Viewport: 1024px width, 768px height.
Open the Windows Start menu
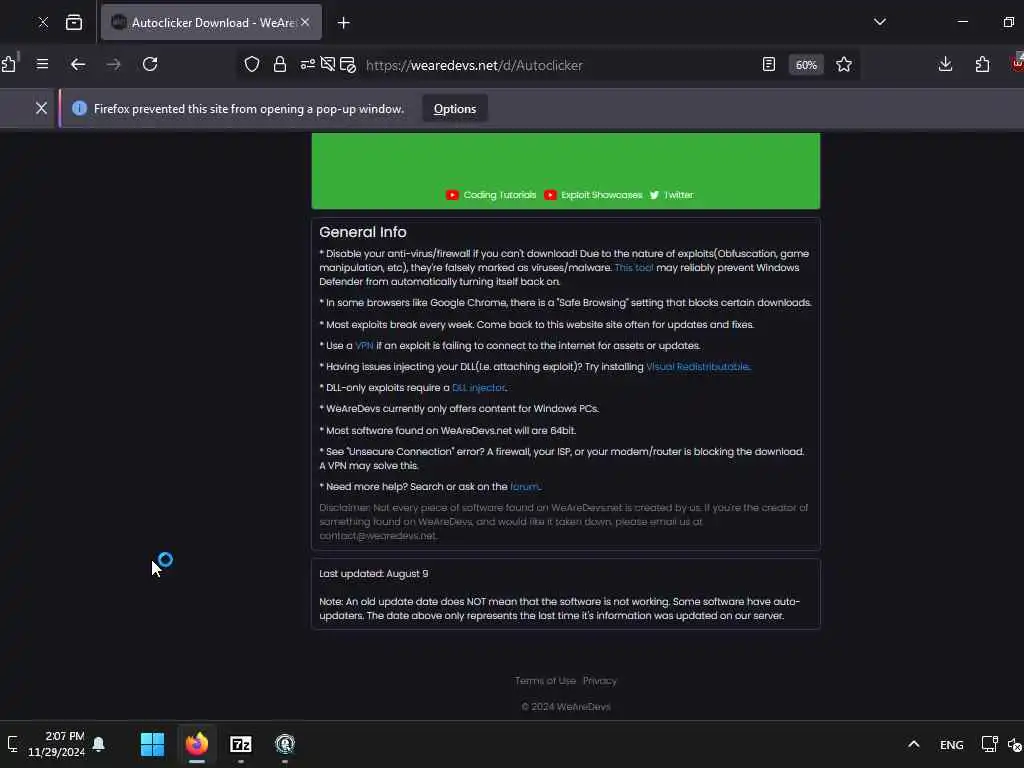pyautogui.click(x=153, y=744)
